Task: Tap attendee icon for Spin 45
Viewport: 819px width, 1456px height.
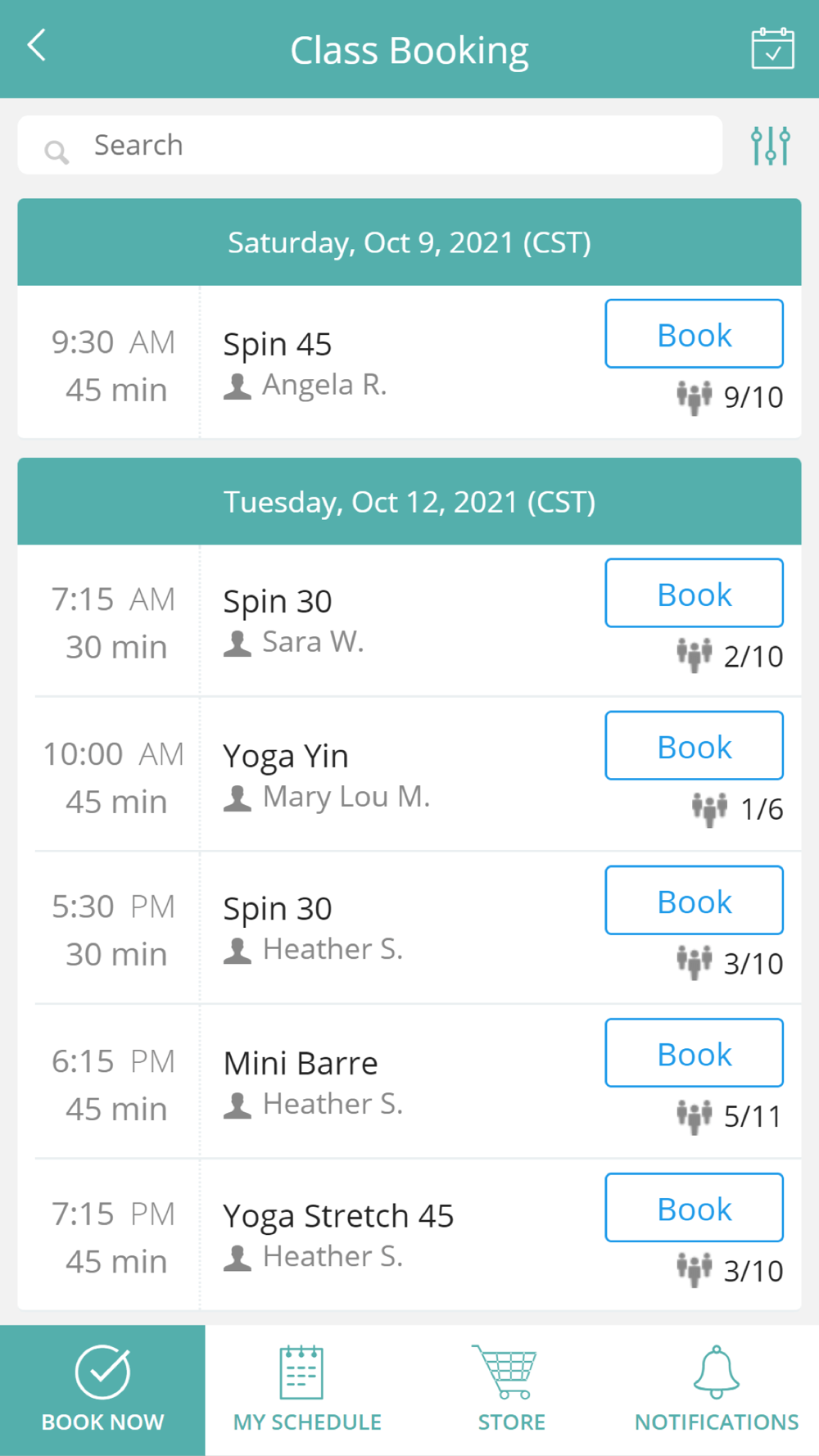Action: (x=695, y=398)
